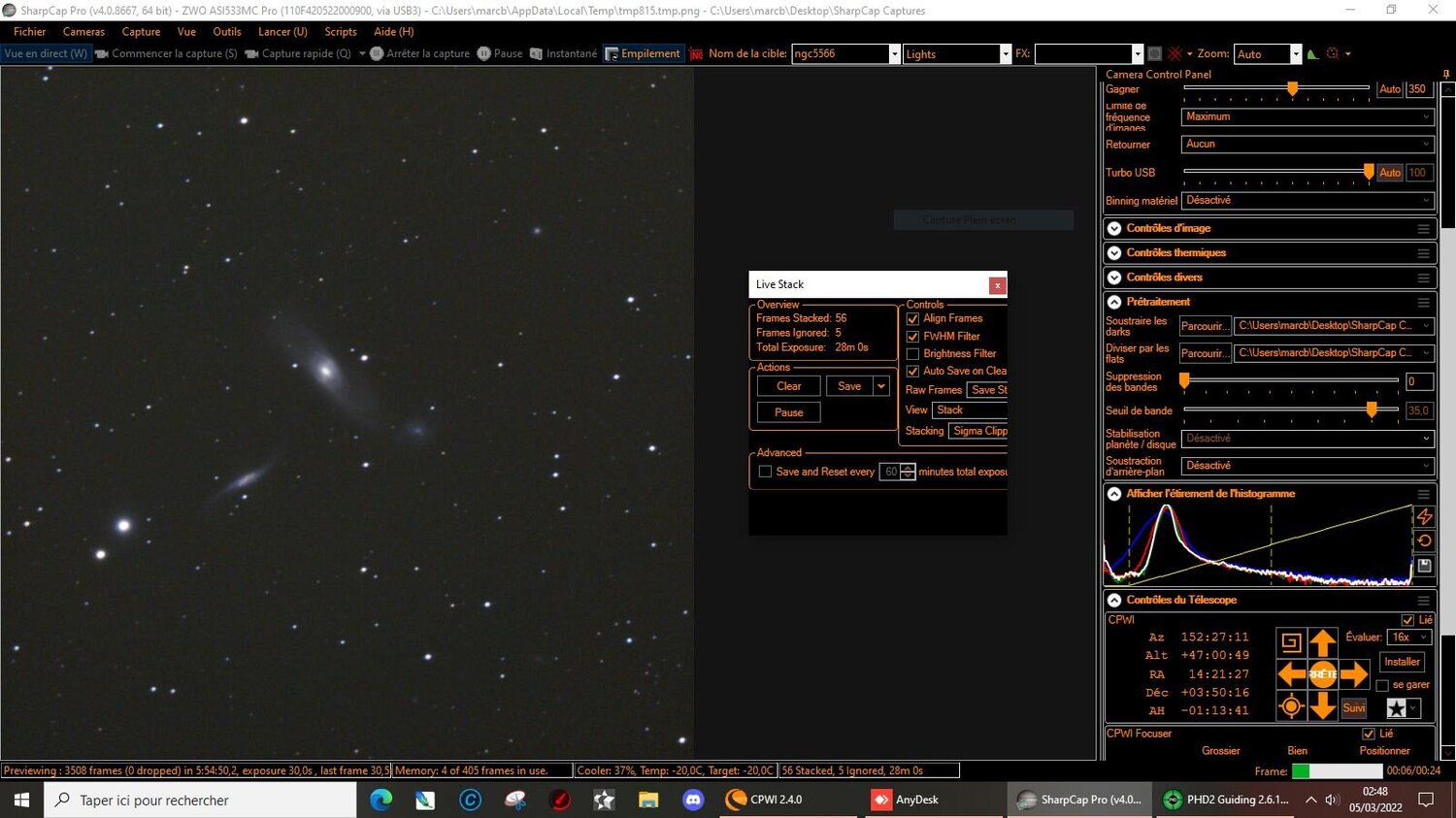Viewport: 1456px width, 818px height.
Task: Click the target alignment icon in telescope pad
Action: (1291, 706)
